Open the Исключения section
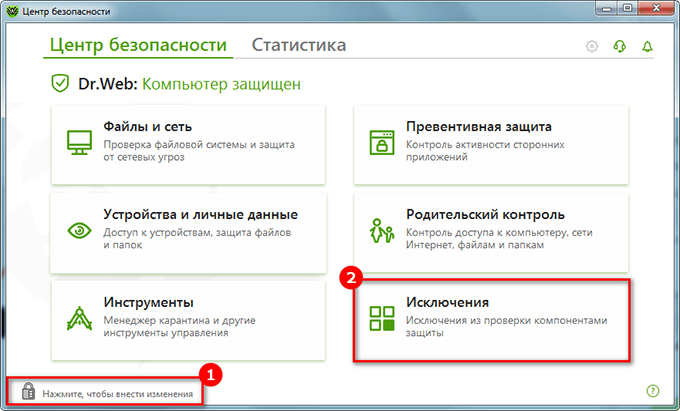680x411 pixels. click(491, 320)
